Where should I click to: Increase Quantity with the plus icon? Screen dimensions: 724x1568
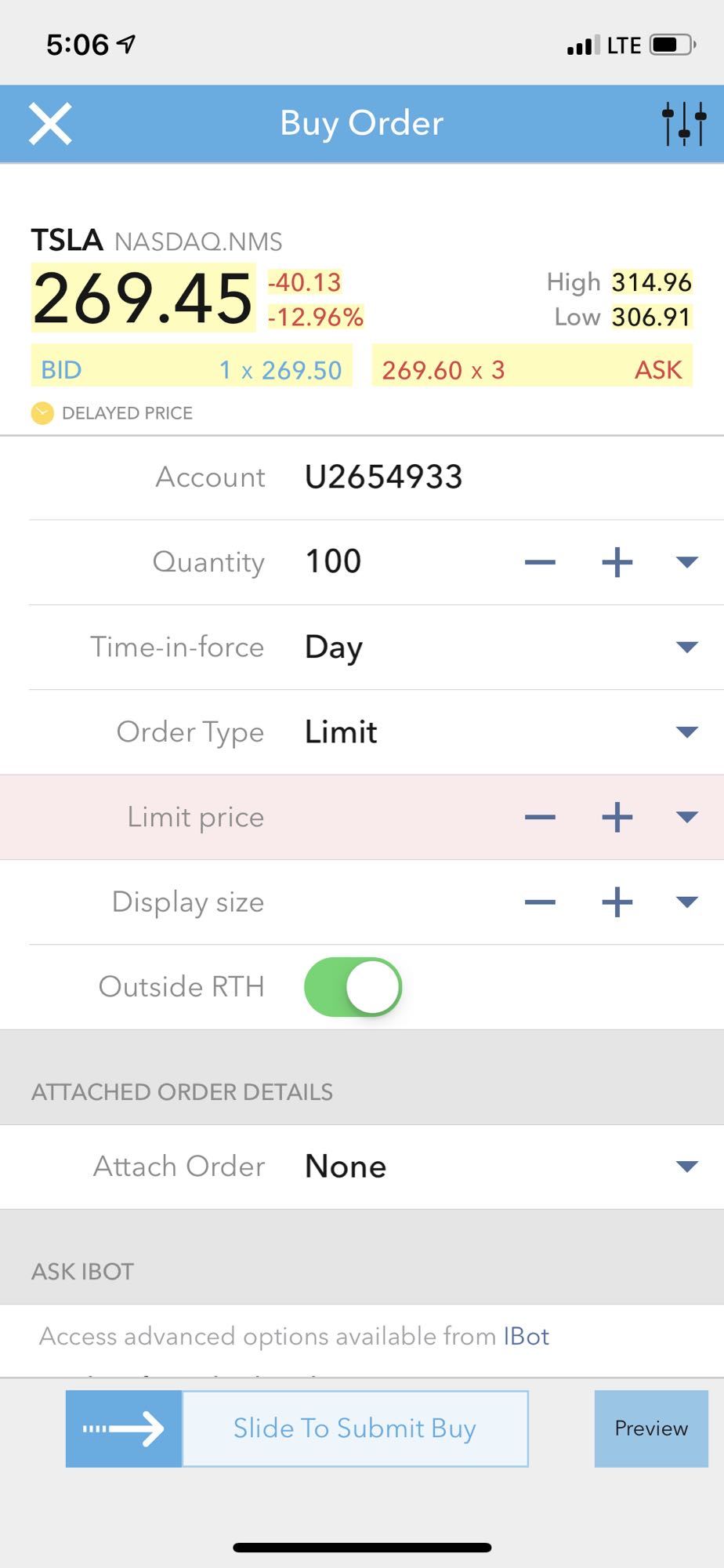click(x=617, y=562)
